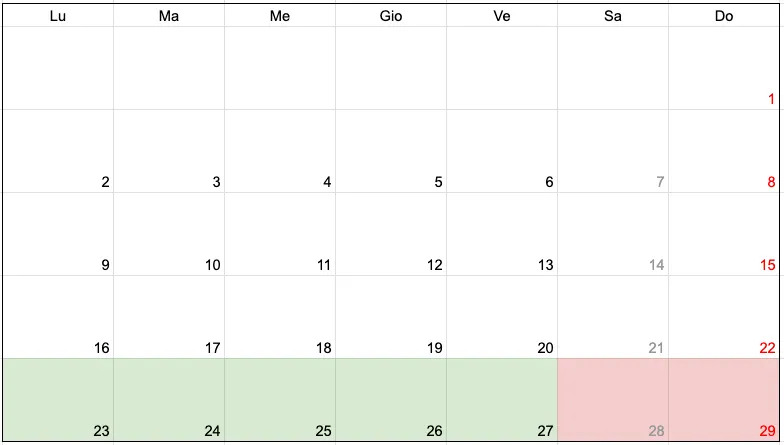The image size is (784, 445).
Task: Select the Lu column header
Action: pos(58,16)
